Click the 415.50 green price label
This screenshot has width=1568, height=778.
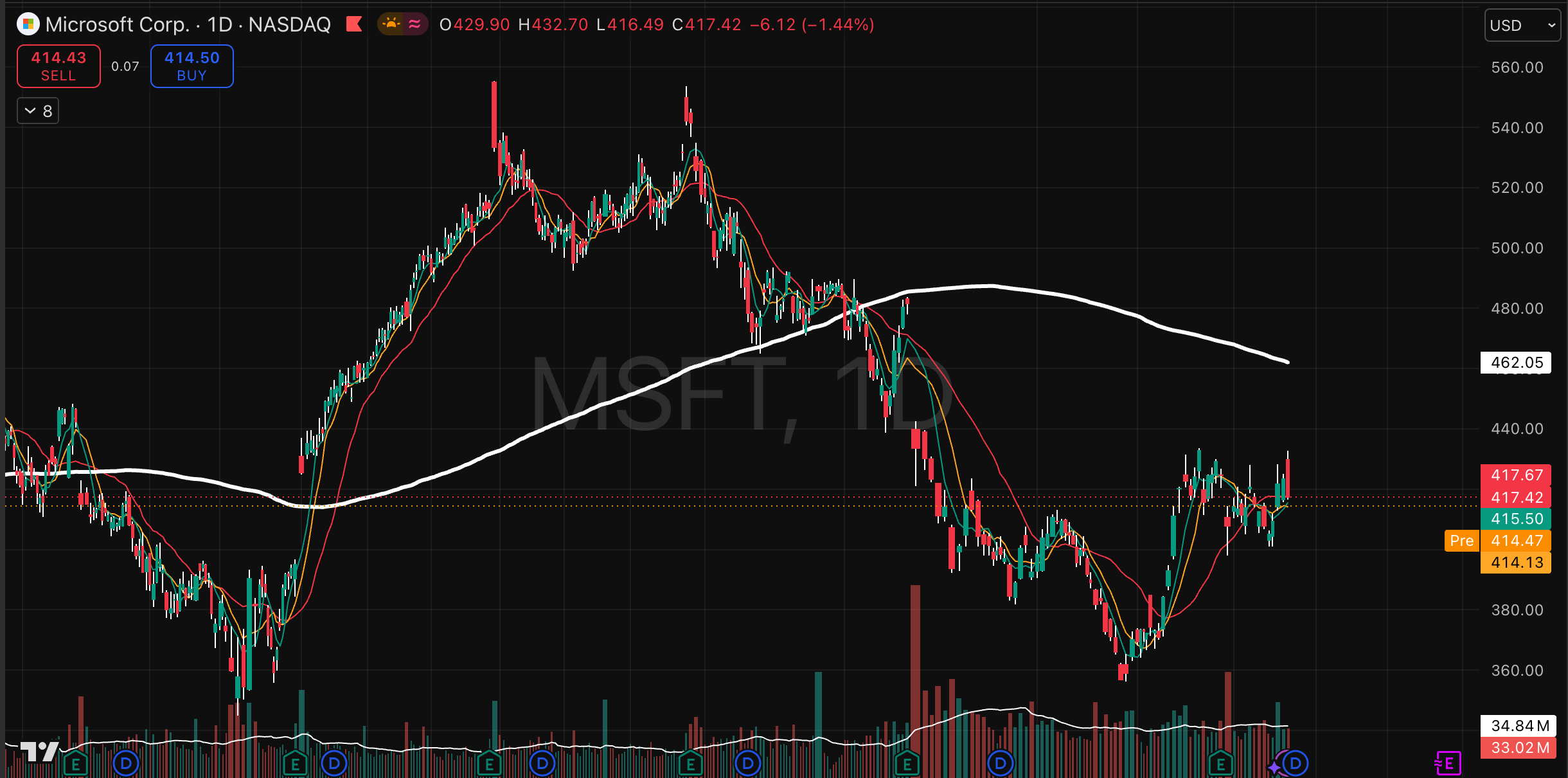(1516, 519)
